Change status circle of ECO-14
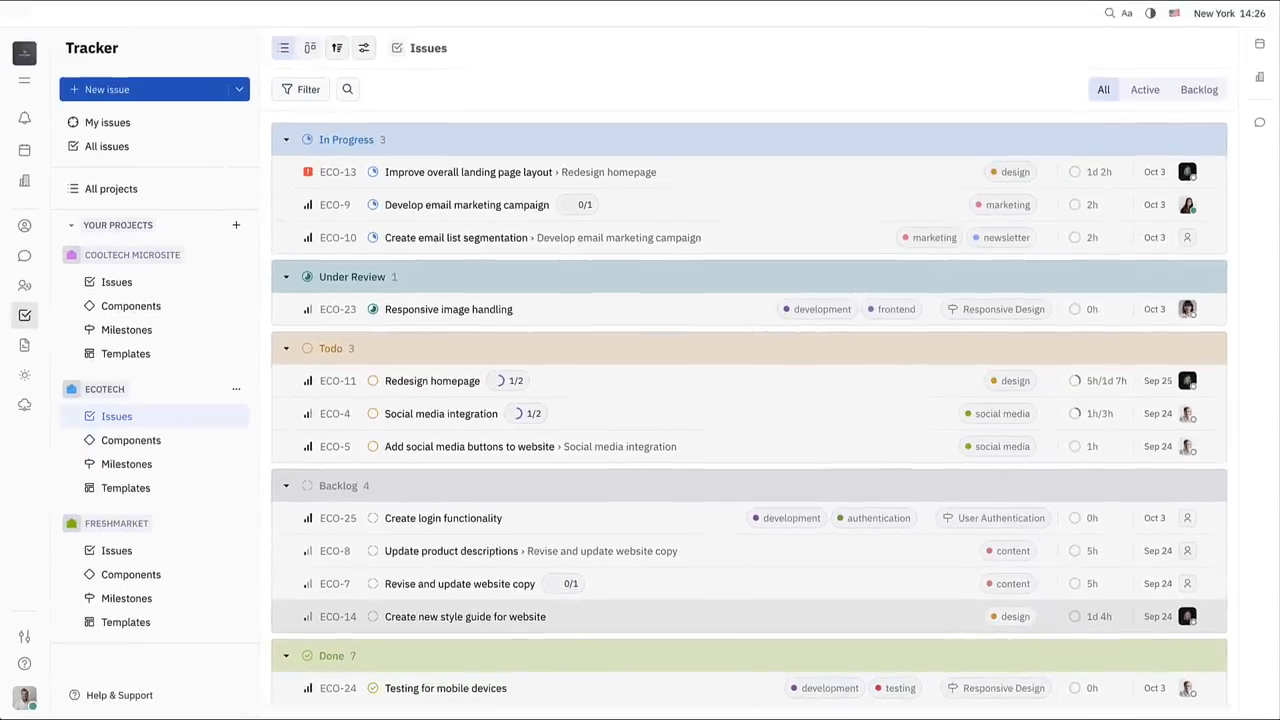The height and width of the screenshot is (720, 1280). click(373, 617)
